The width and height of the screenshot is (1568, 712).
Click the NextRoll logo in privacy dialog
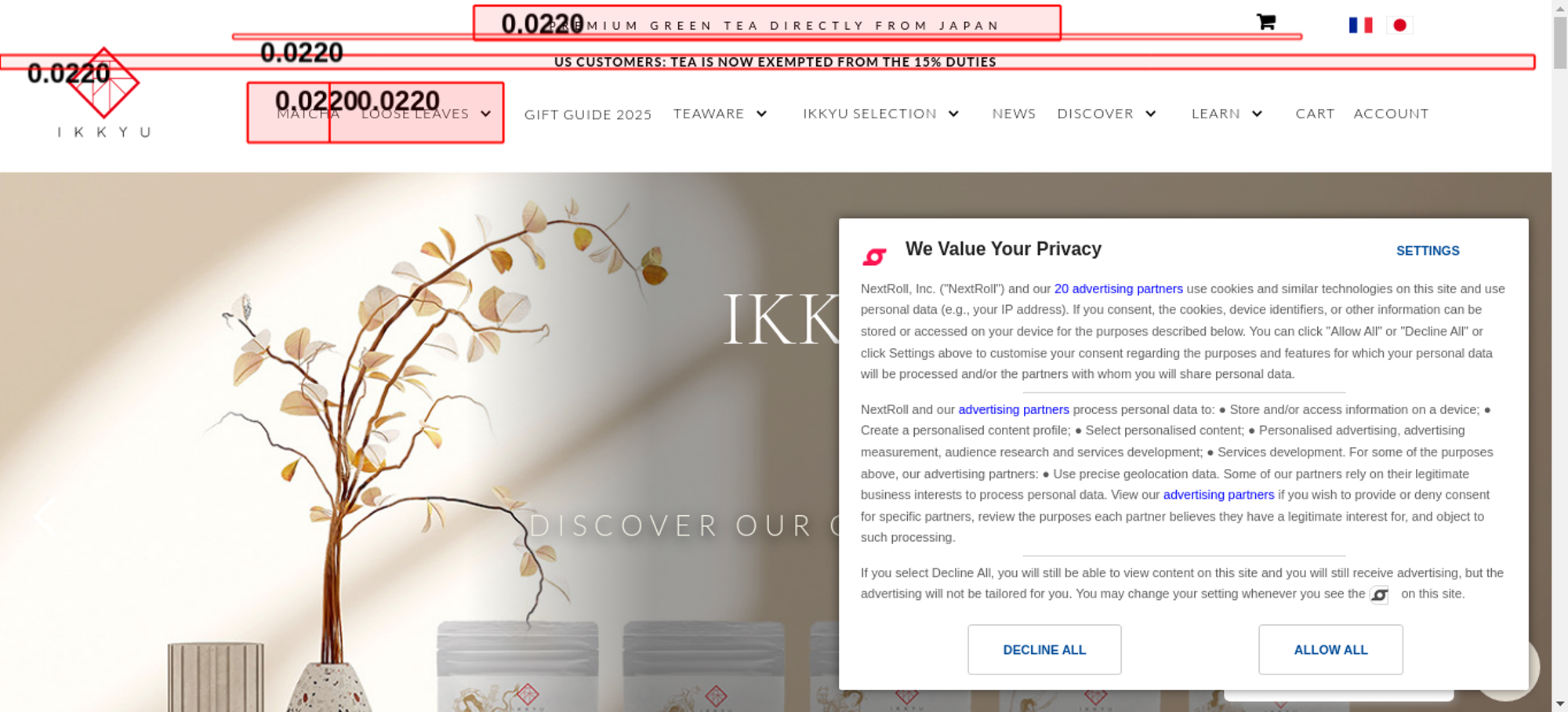tap(874, 256)
